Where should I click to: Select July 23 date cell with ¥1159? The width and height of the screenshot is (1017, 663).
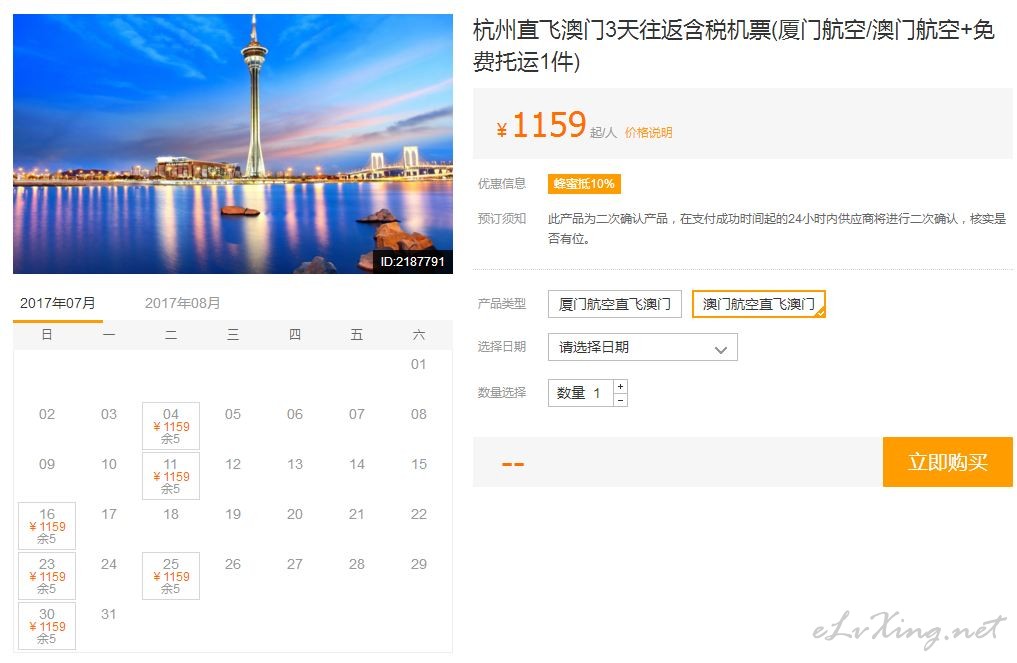[47, 576]
